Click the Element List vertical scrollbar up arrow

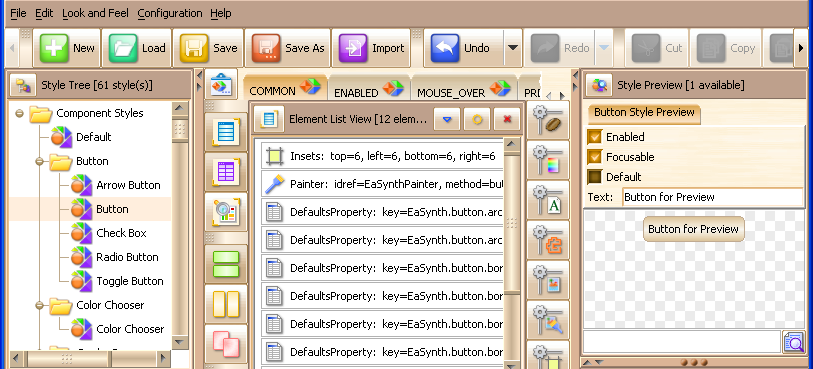point(512,145)
